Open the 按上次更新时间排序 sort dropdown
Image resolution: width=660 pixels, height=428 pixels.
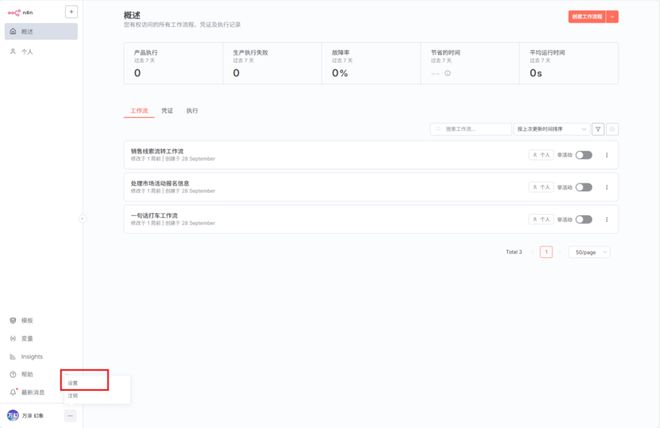(x=550, y=129)
